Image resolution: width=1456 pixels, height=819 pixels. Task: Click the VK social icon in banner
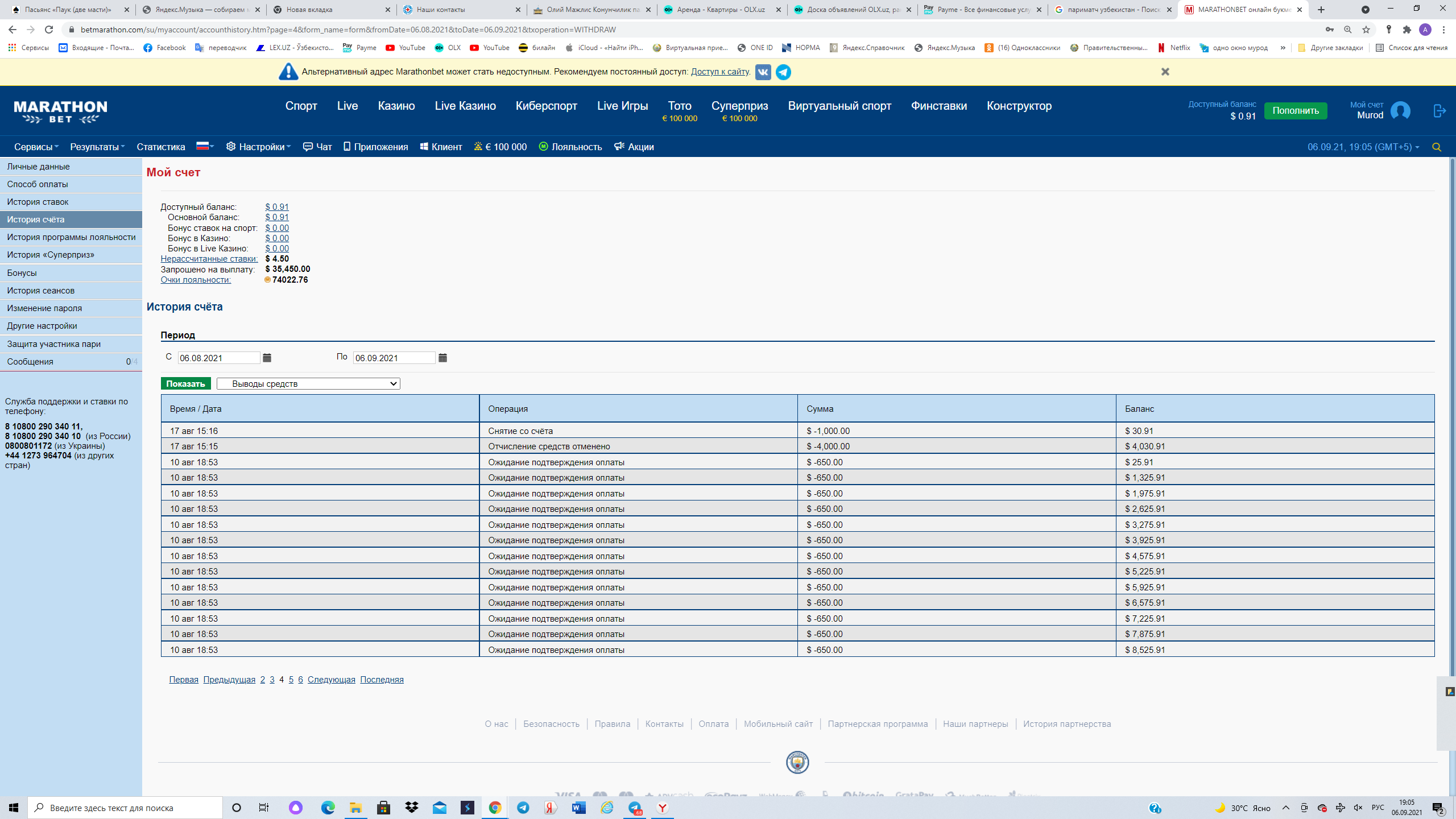point(763,72)
